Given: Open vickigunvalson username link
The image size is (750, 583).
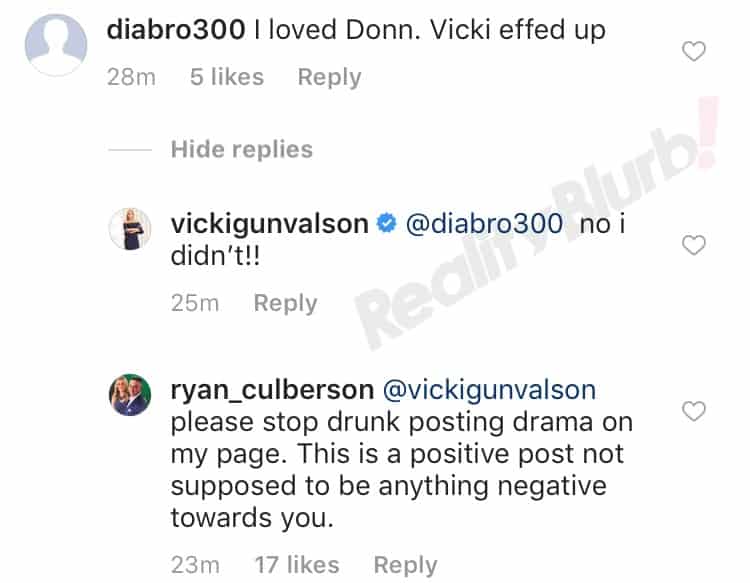Looking at the screenshot, I should tap(270, 224).
